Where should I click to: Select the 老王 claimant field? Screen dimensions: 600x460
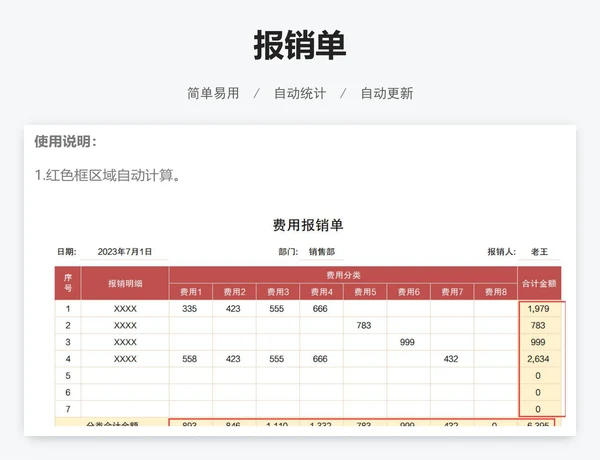click(539, 251)
